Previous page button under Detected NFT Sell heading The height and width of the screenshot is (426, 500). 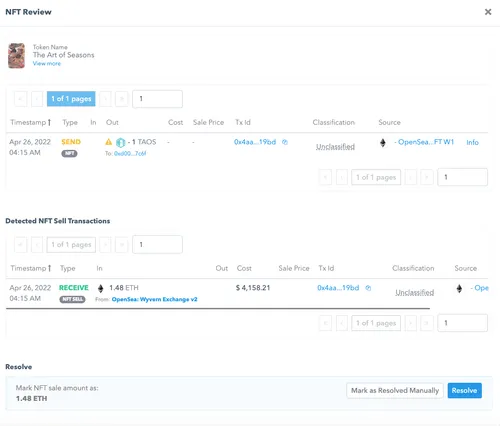(x=37, y=245)
